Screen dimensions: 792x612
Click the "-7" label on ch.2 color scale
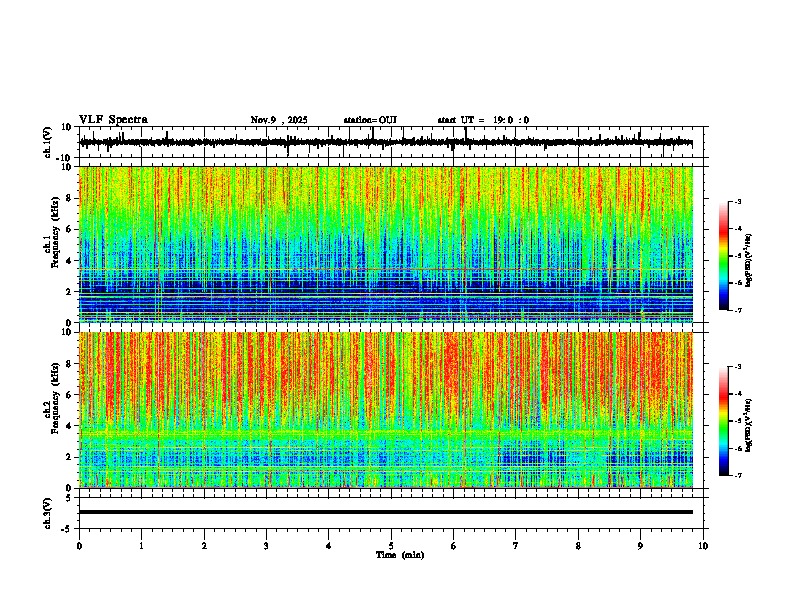737,475
